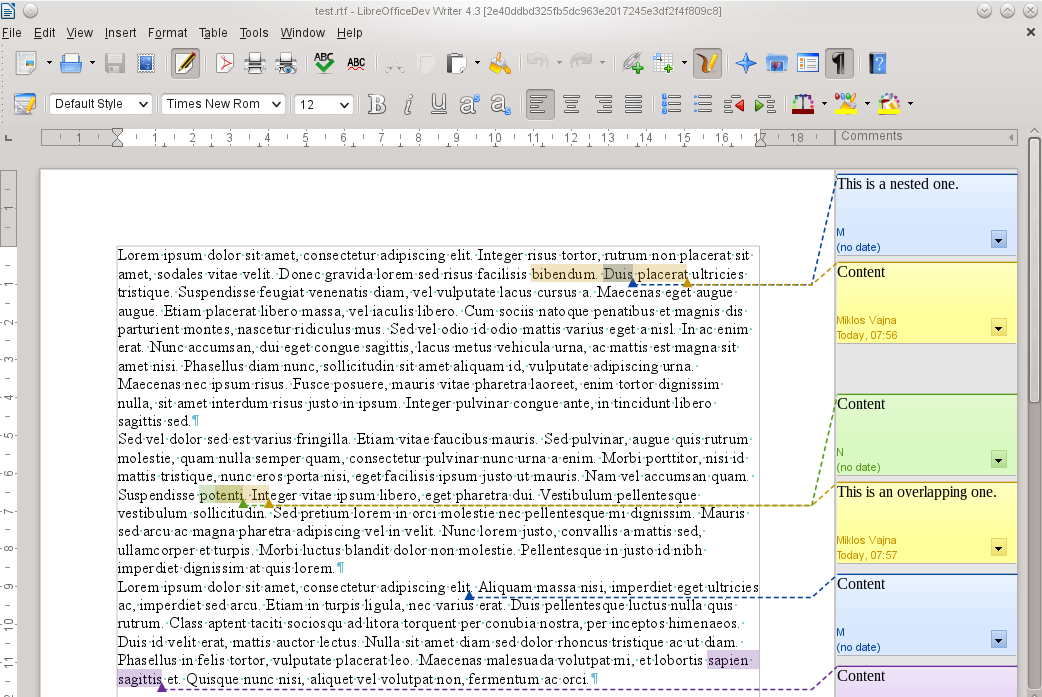The image size is (1042, 697).
Task: Toggle Bold formatting
Action: pyautogui.click(x=376, y=104)
